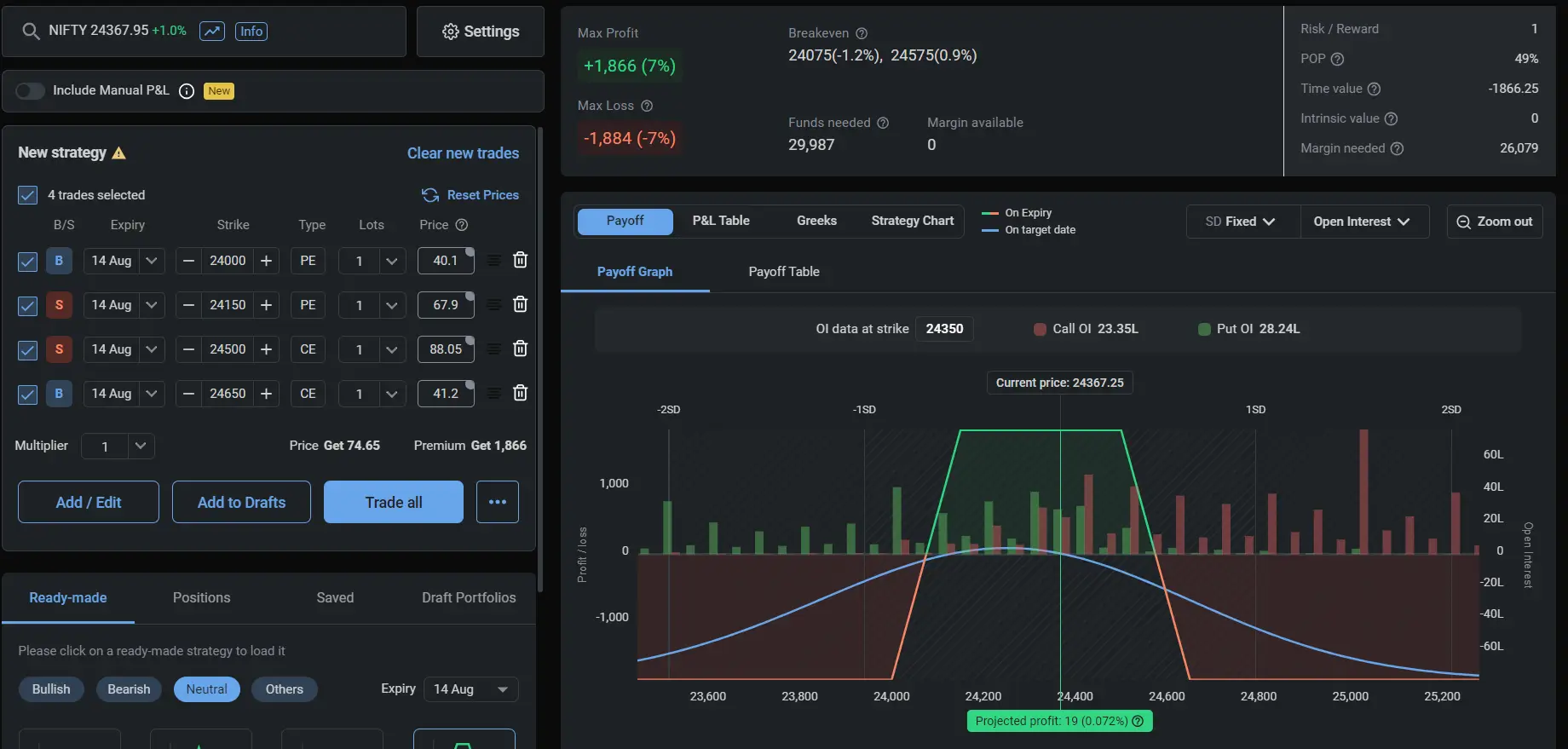This screenshot has width=1568, height=749.
Task: Click Add to Drafts button
Action: (x=241, y=502)
